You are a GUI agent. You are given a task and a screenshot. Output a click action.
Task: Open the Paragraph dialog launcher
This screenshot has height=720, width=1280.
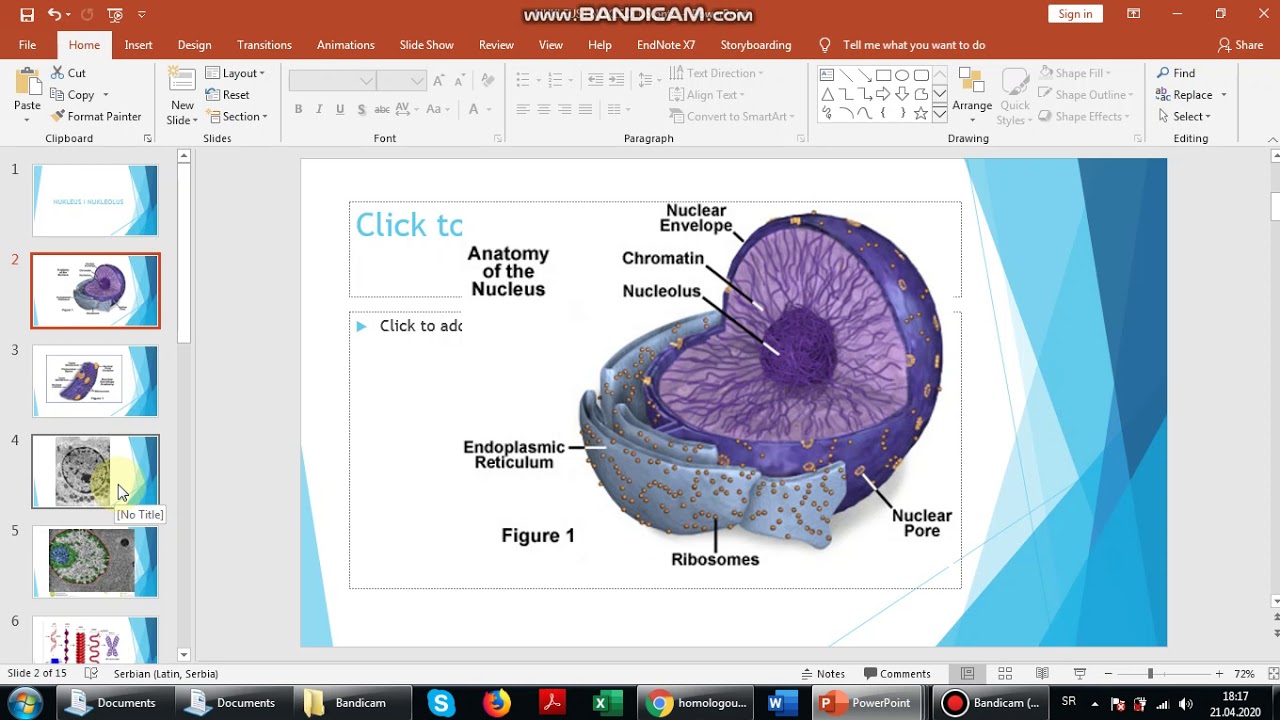tap(801, 139)
